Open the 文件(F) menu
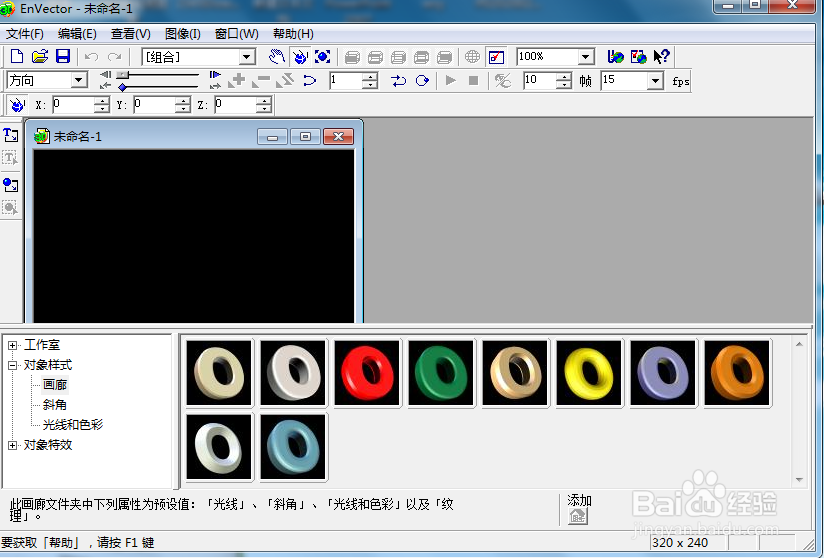The image size is (824, 558). click(x=25, y=34)
